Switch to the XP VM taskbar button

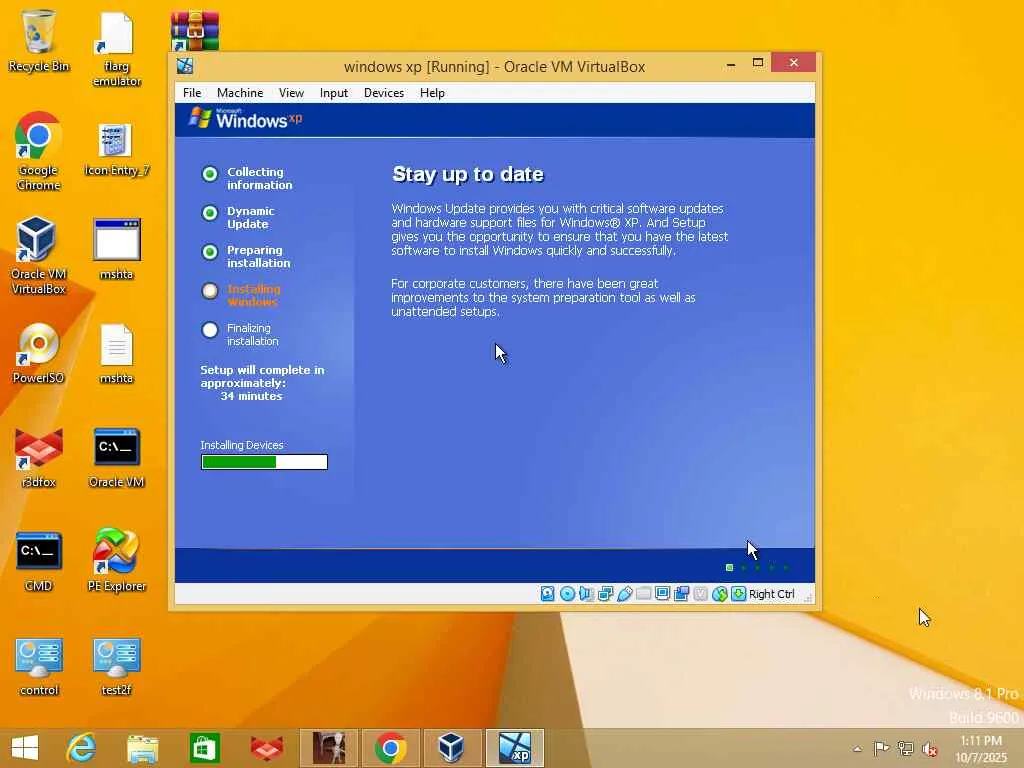[514, 748]
